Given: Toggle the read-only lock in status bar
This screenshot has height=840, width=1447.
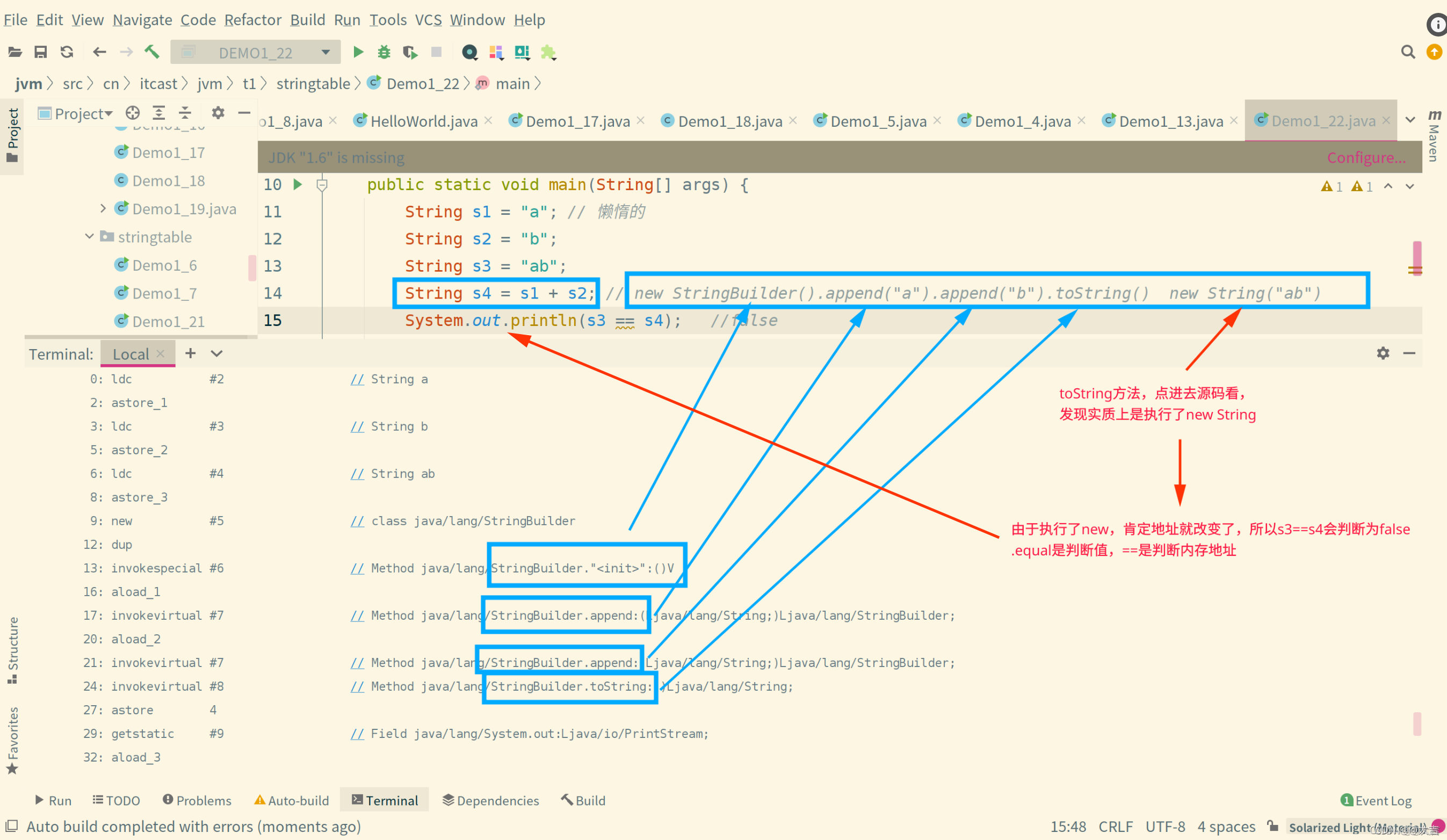Looking at the screenshot, I should pyautogui.click(x=1272, y=825).
